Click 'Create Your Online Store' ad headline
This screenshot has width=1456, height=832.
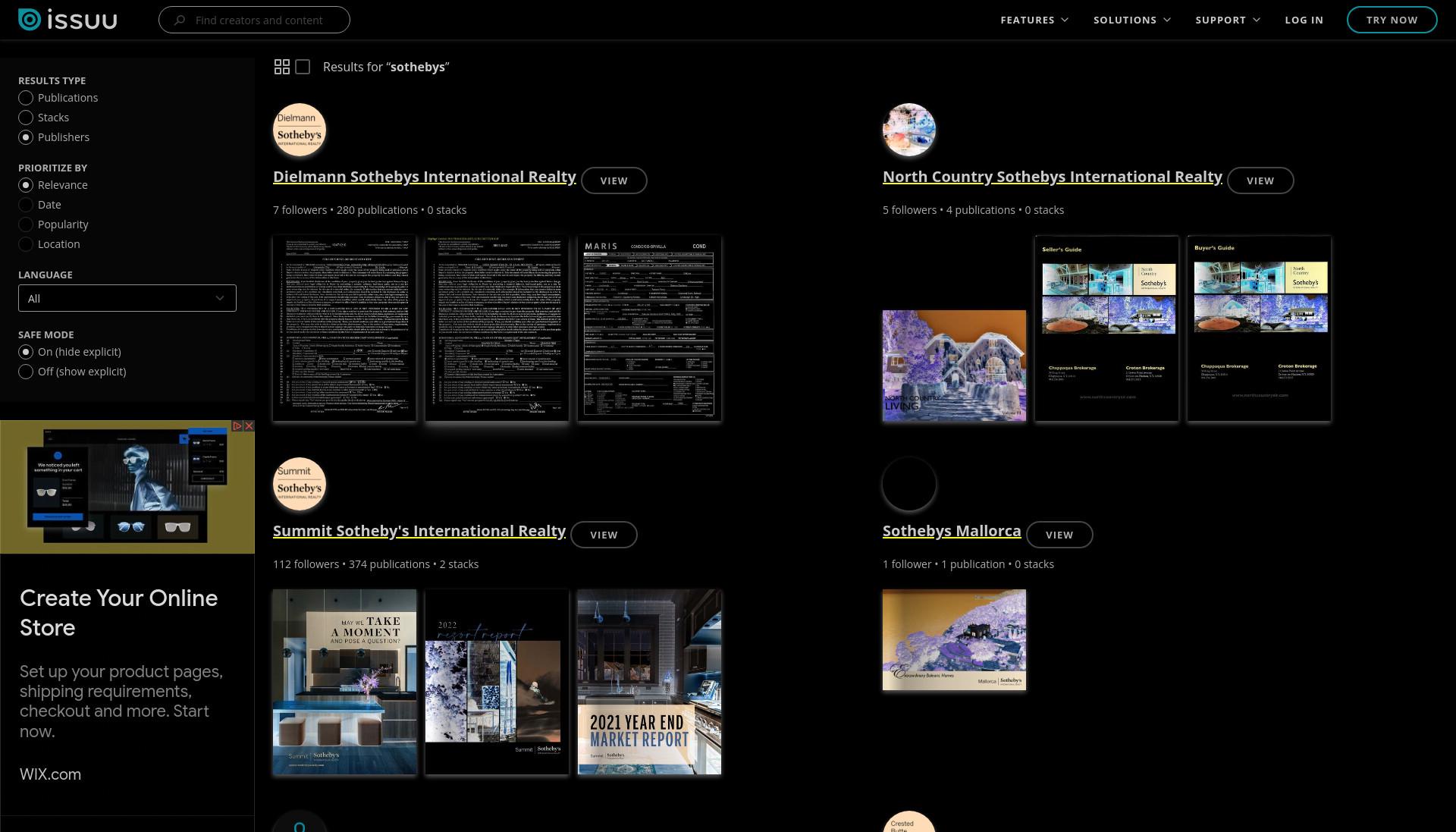click(118, 613)
